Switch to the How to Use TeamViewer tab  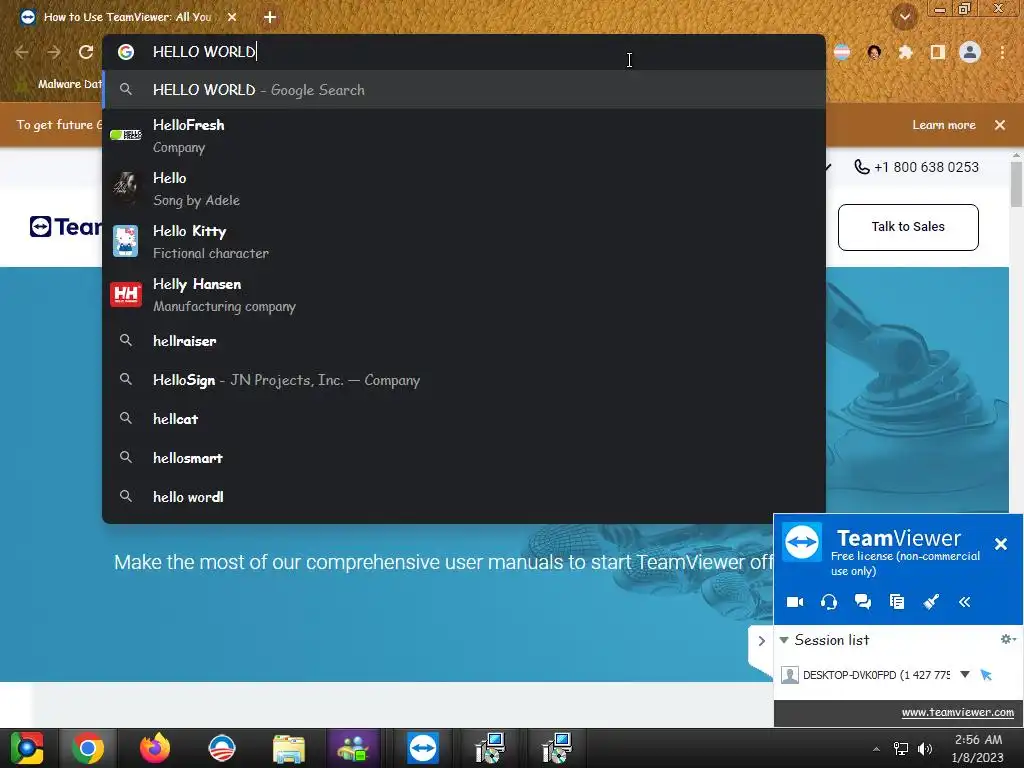tap(127, 17)
